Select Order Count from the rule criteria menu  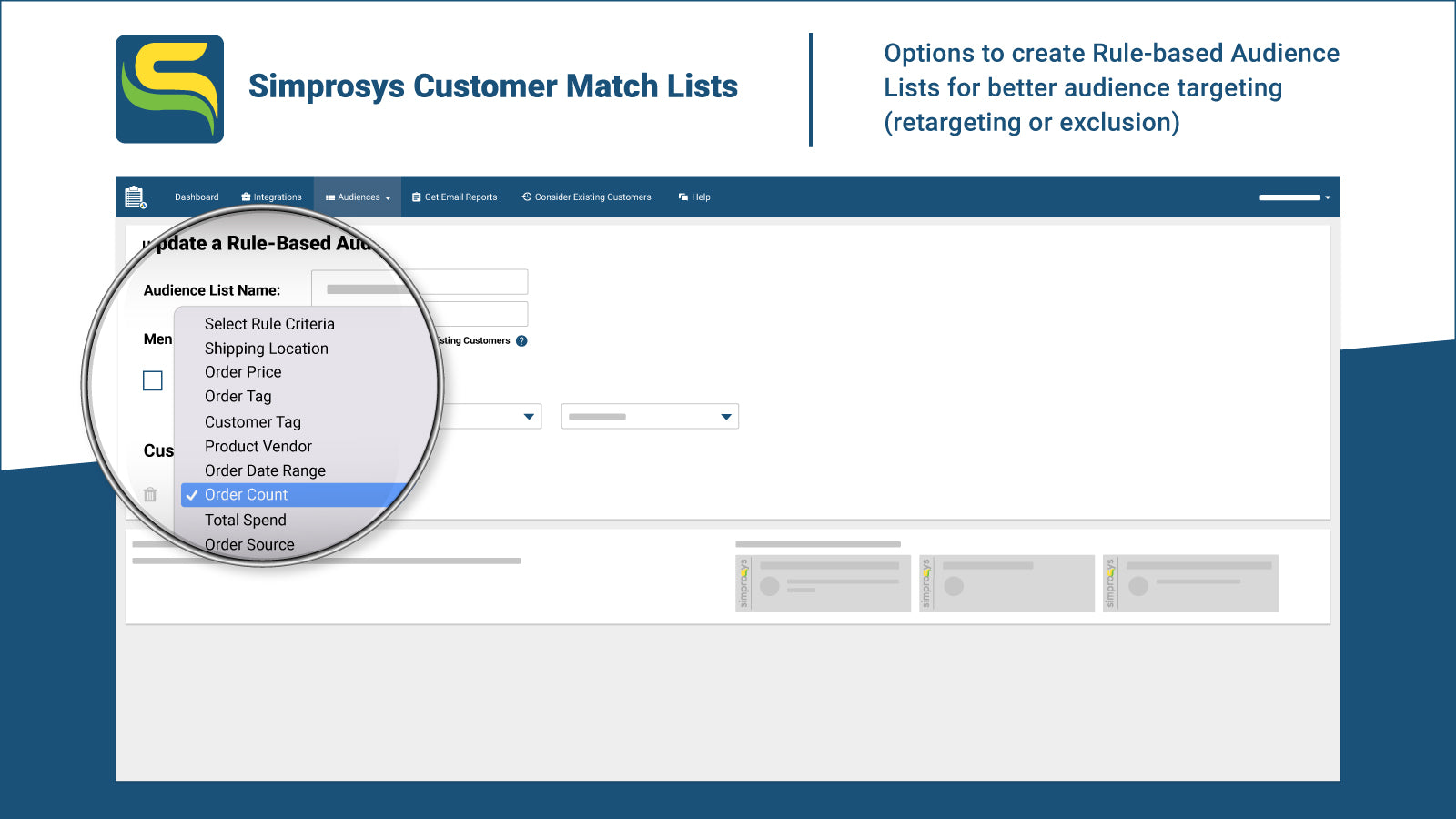[246, 494]
